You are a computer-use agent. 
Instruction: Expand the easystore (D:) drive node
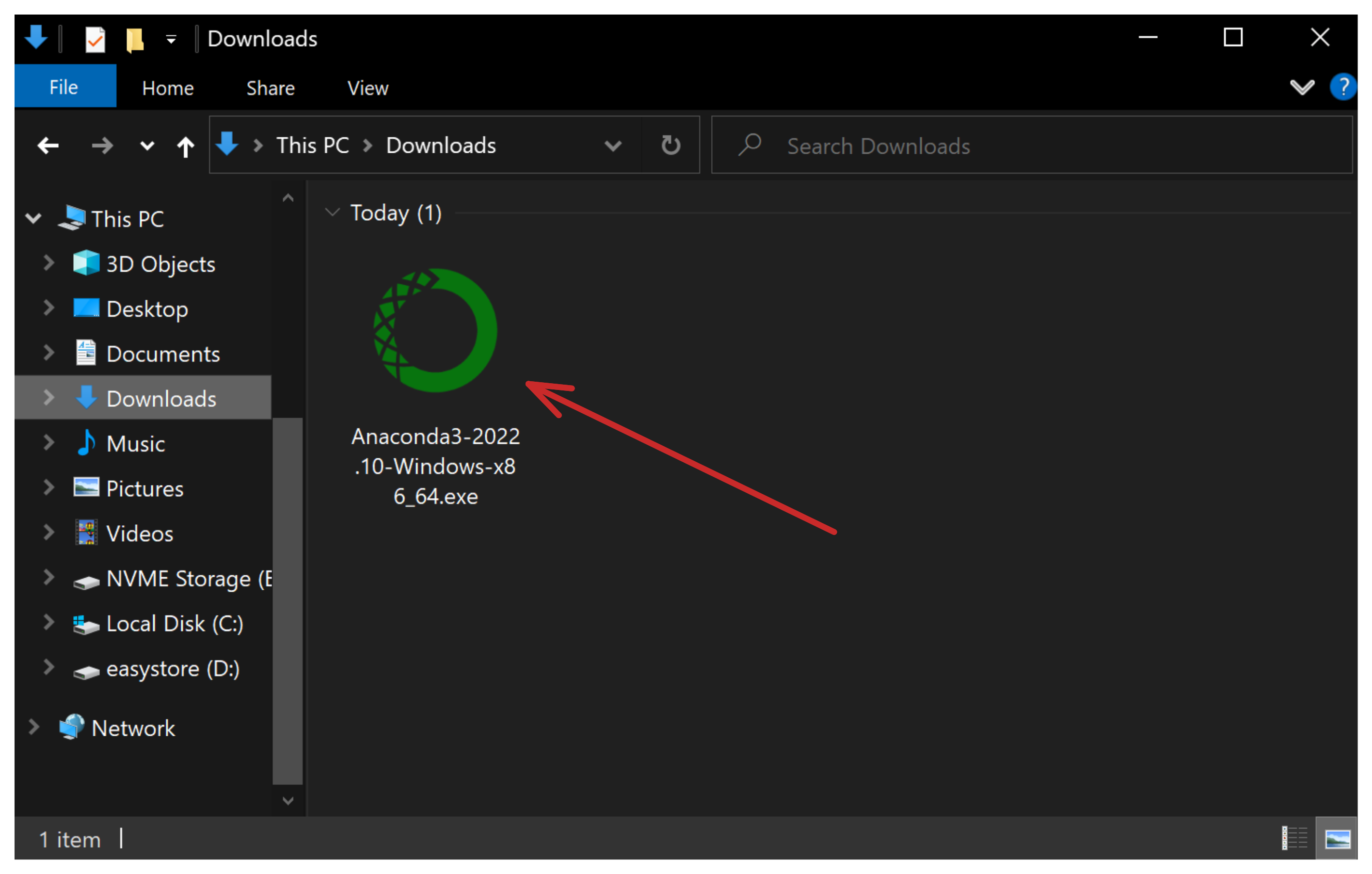(x=49, y=667)
